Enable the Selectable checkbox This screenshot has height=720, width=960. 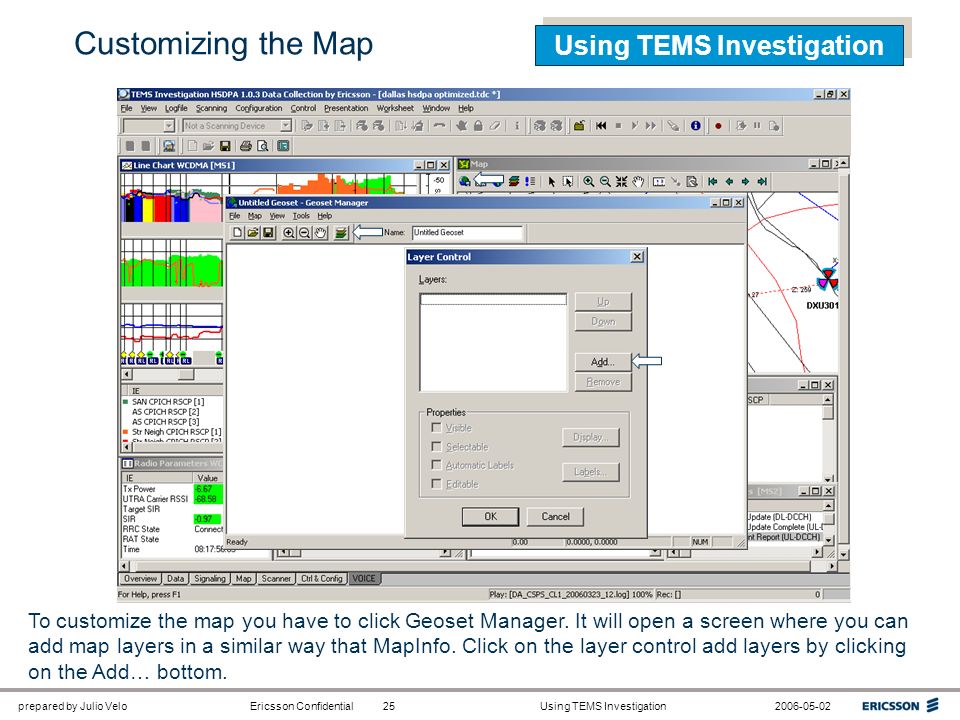[436, 446]
